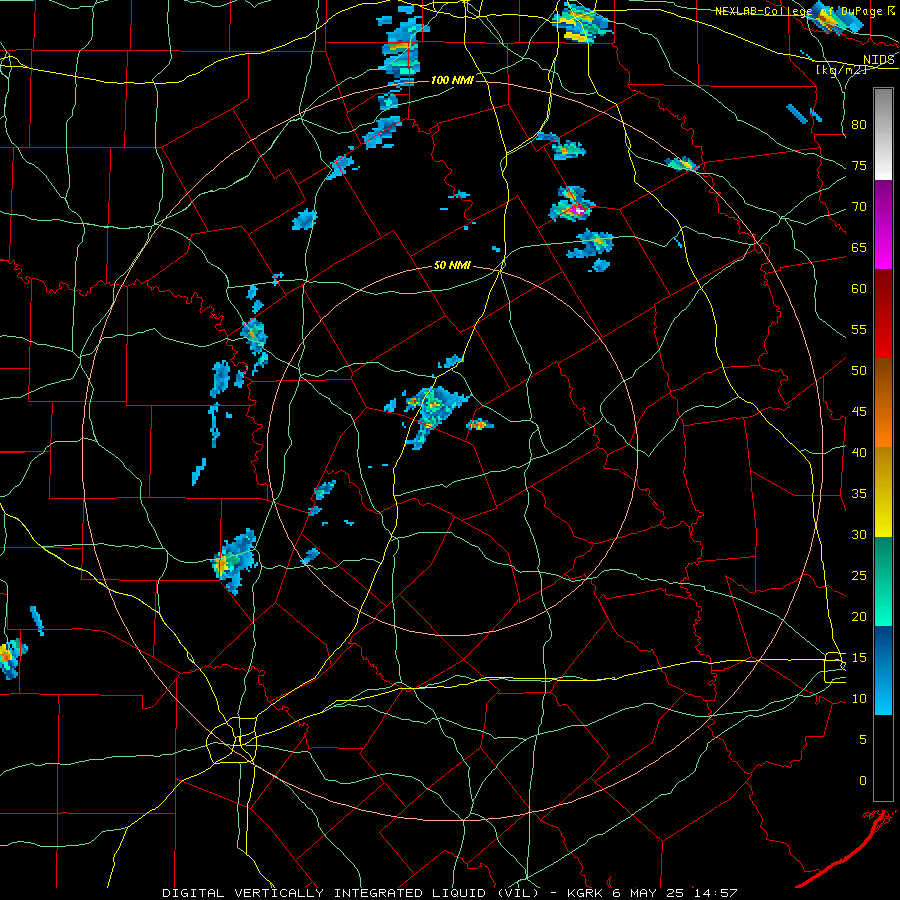Screen dimensions: 900x900
Task: Click the 80 value on the color scale
Action: pos(859,125)
